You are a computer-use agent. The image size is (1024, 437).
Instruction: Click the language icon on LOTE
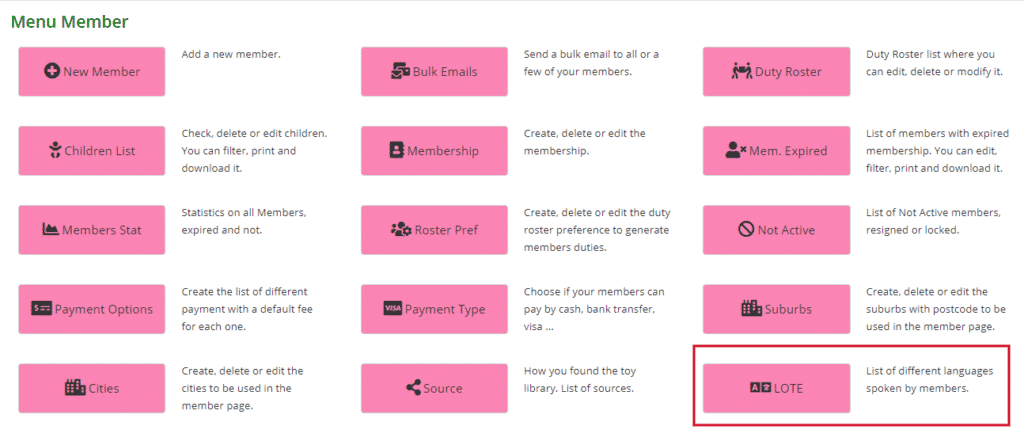(761, 388)
